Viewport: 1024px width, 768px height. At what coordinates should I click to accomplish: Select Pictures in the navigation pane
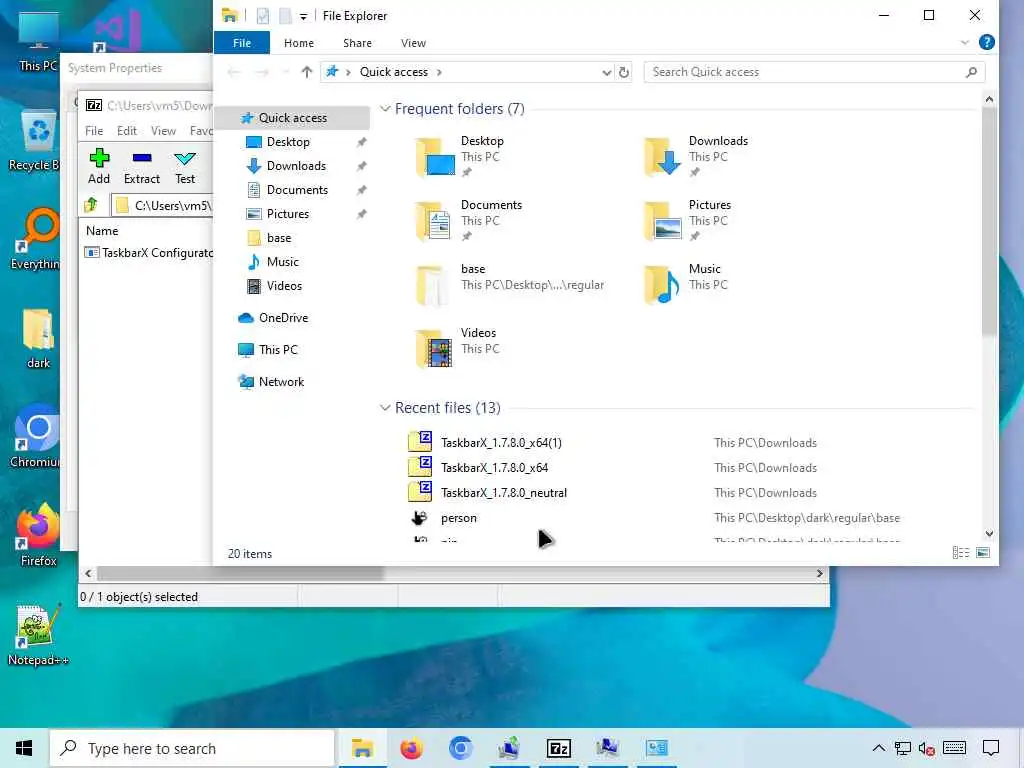click(287, 214)
